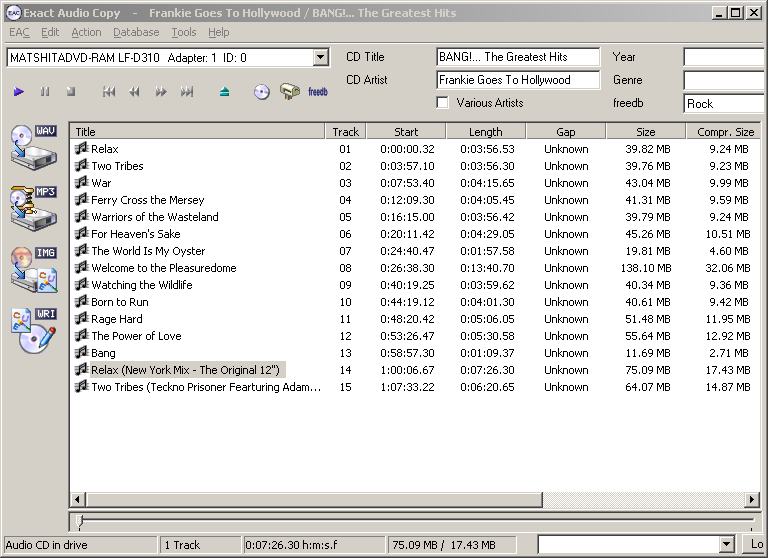Open the Edit menu
This screenshot has height=558, width=768.
point(50,32)
